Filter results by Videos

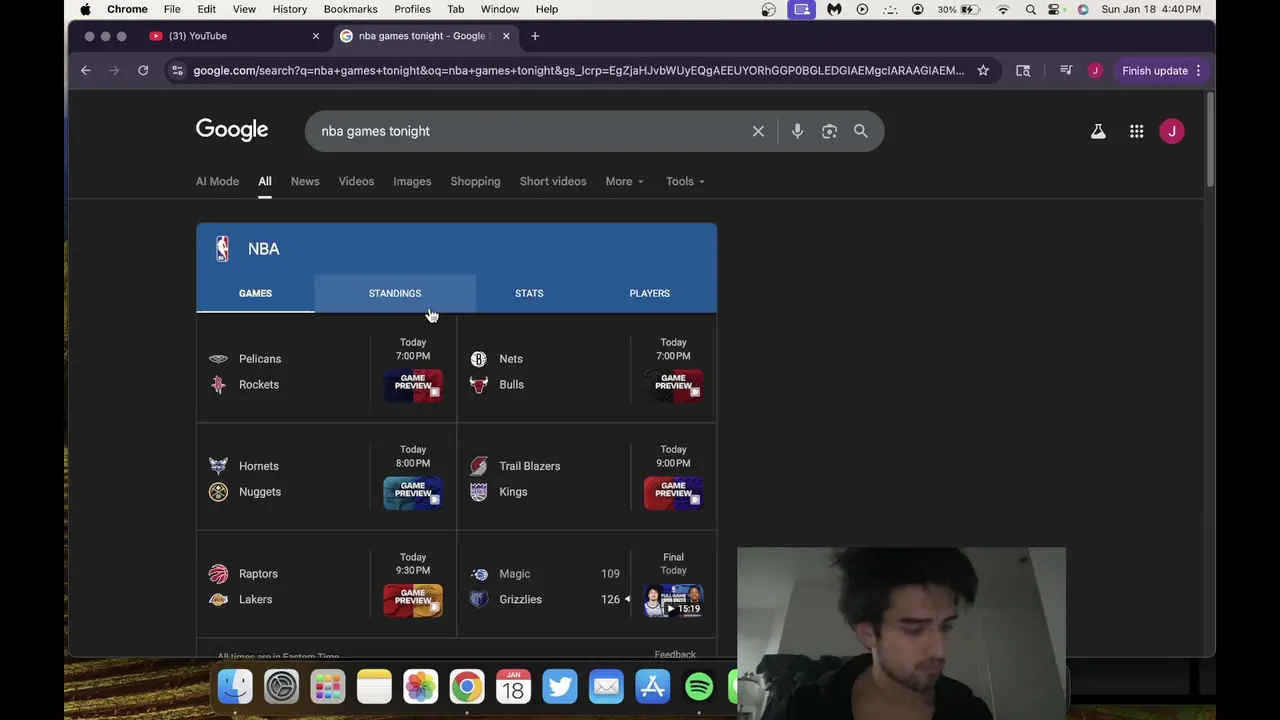pos(356,181)
